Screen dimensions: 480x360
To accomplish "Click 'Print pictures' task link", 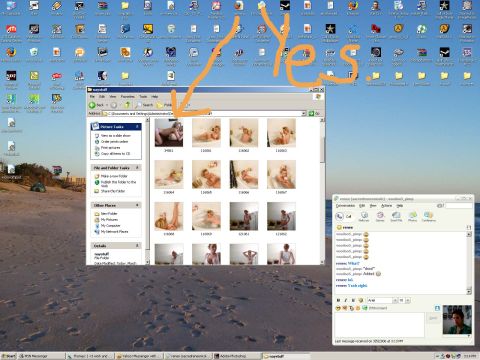I will click(x=110, y=148).
